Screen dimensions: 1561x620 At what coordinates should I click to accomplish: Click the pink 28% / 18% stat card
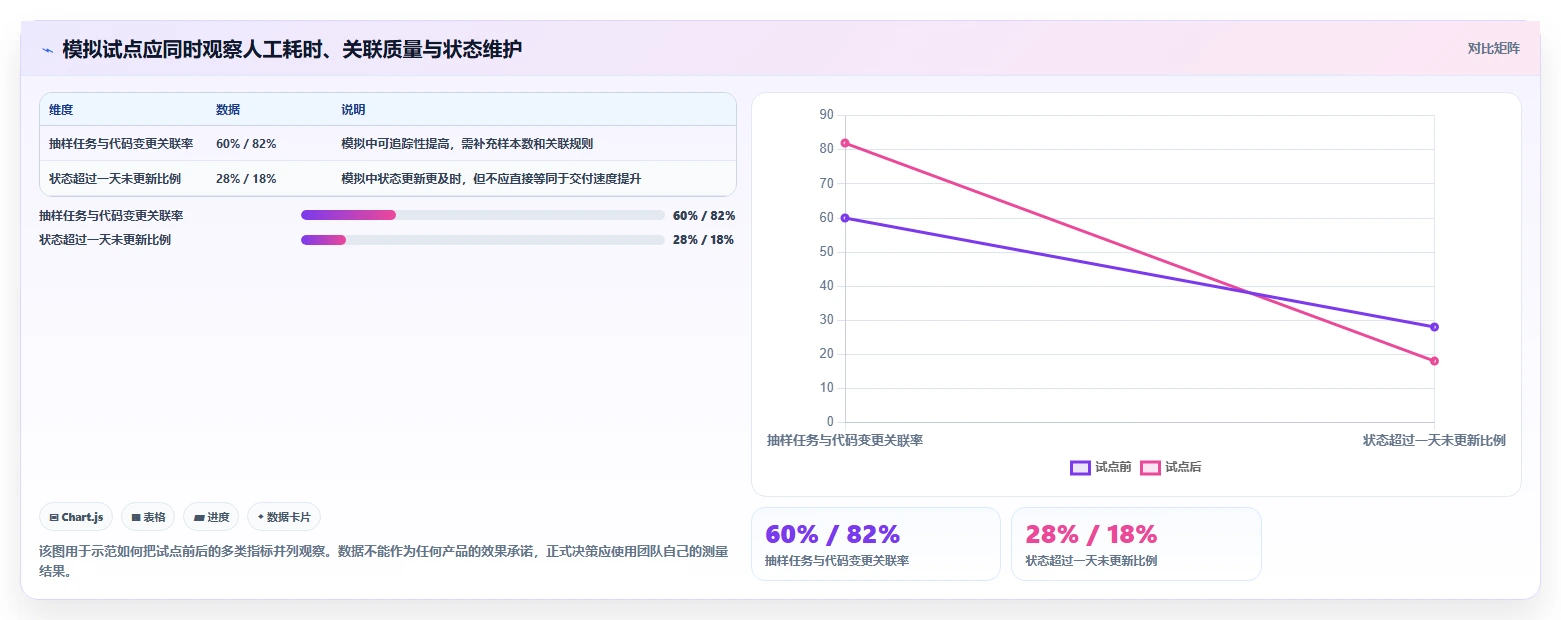[x=1136, y=544]
